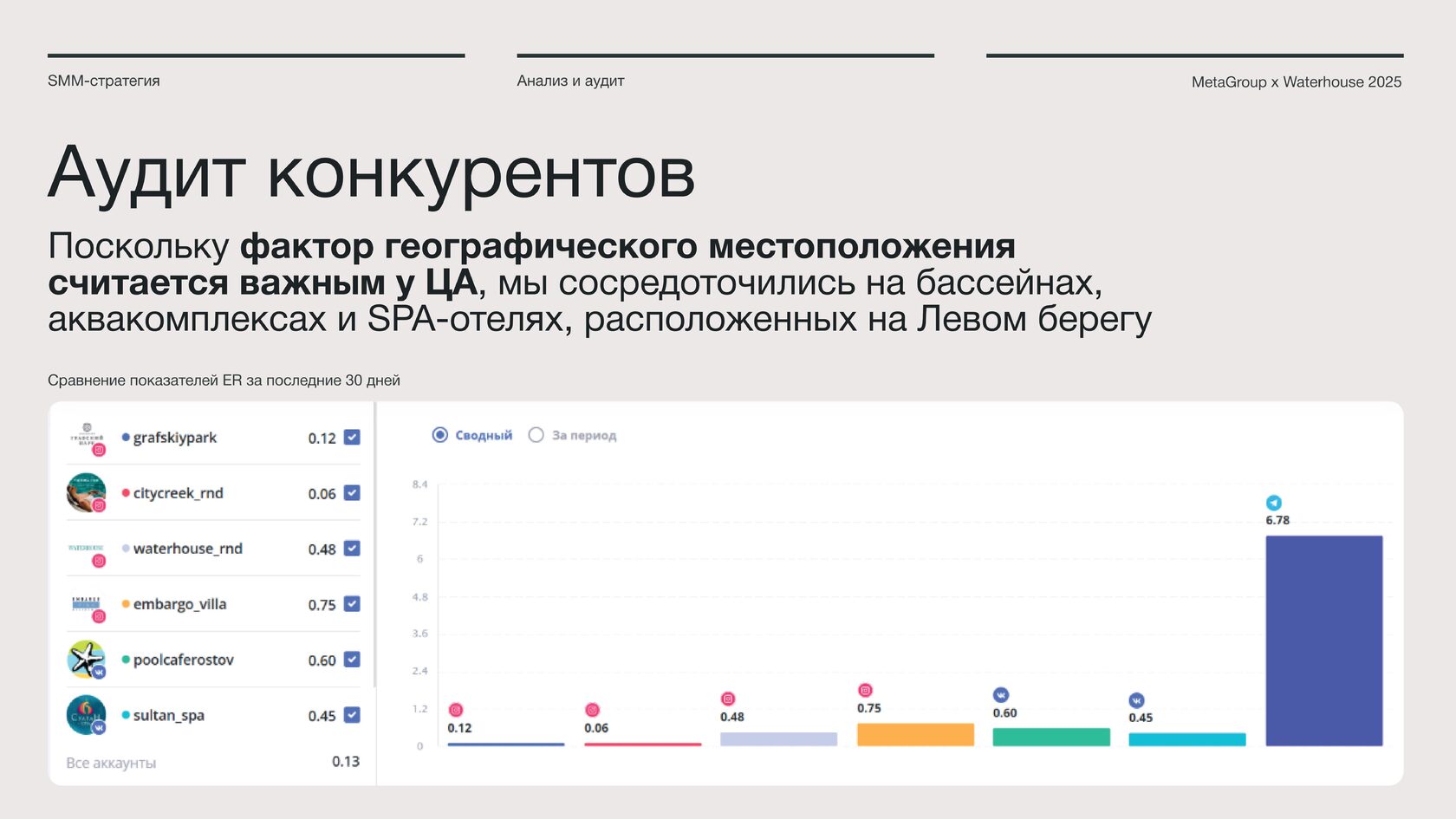Uncheck the grafskiypark checkbox
The width and height of the screenshot is (1456, 819).
click(352, 437)
